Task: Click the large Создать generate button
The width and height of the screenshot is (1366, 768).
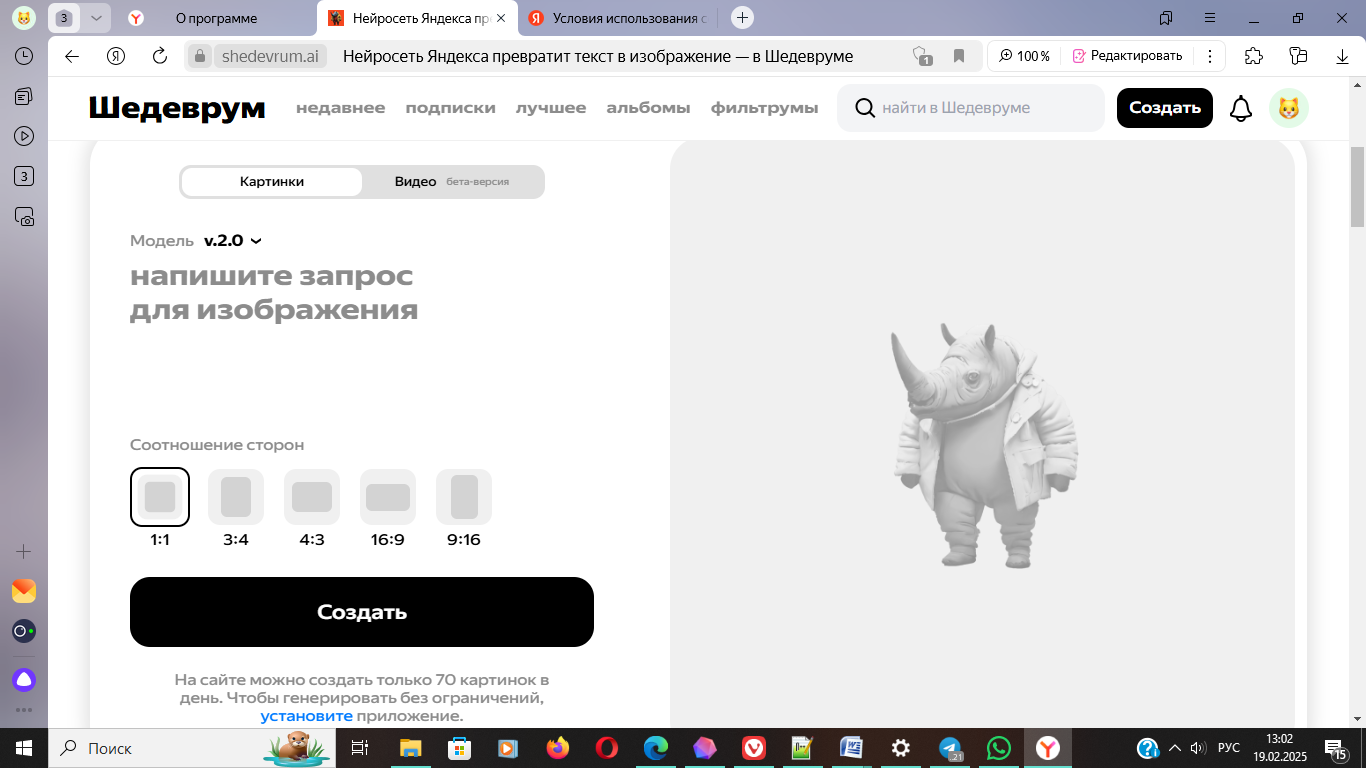Action: tap(362, 612)
